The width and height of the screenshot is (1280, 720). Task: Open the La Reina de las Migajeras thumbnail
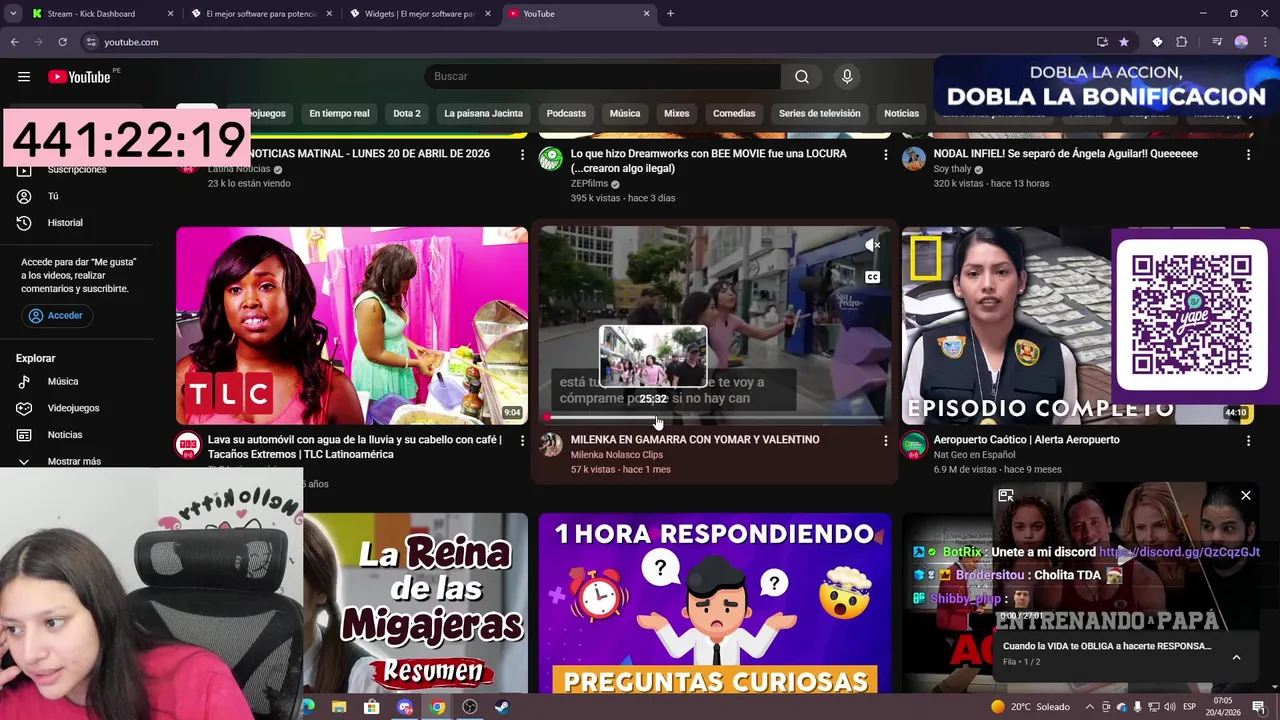416,603
